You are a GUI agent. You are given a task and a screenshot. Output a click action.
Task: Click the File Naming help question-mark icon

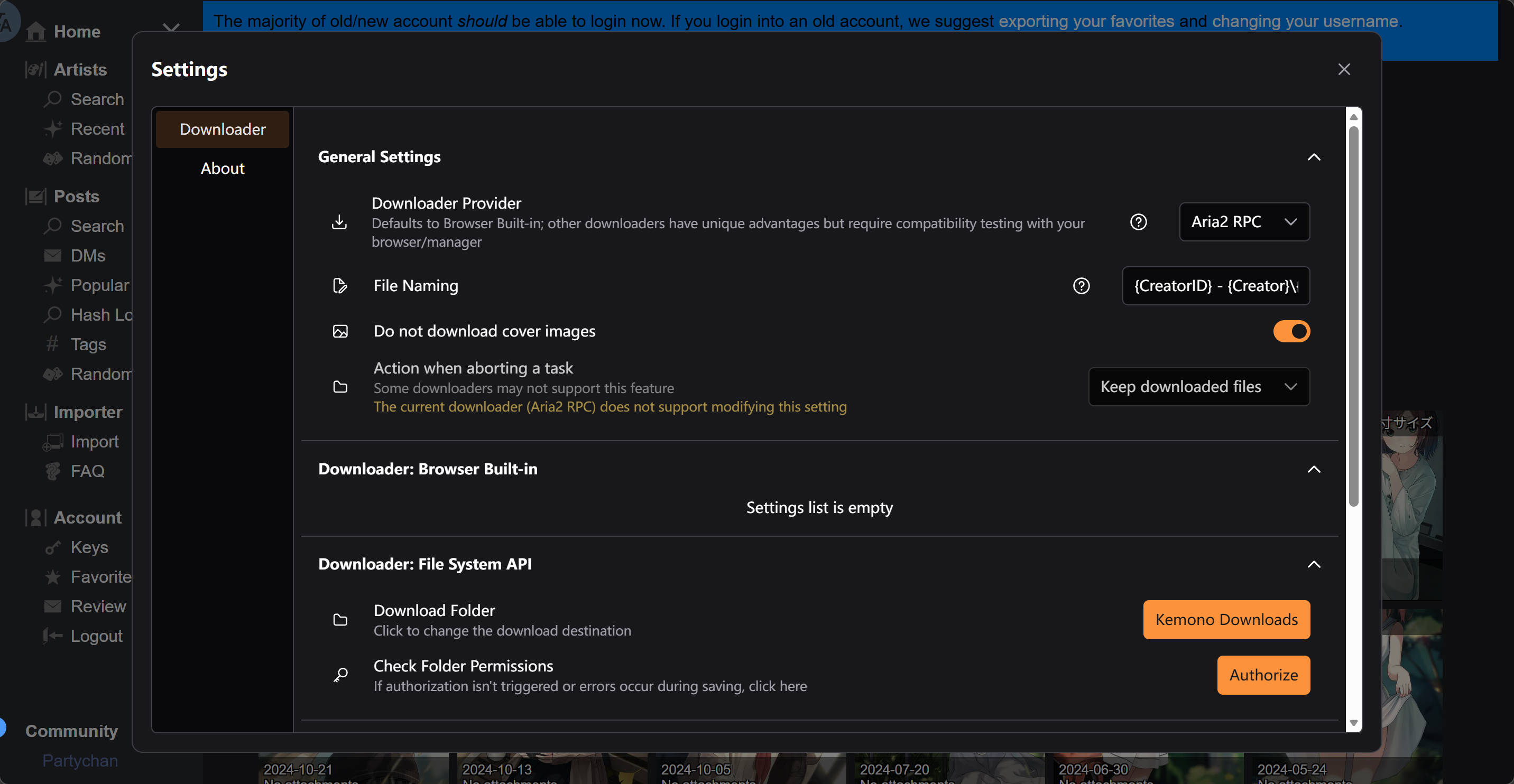pyautogui.click(x=1081, y=286)
